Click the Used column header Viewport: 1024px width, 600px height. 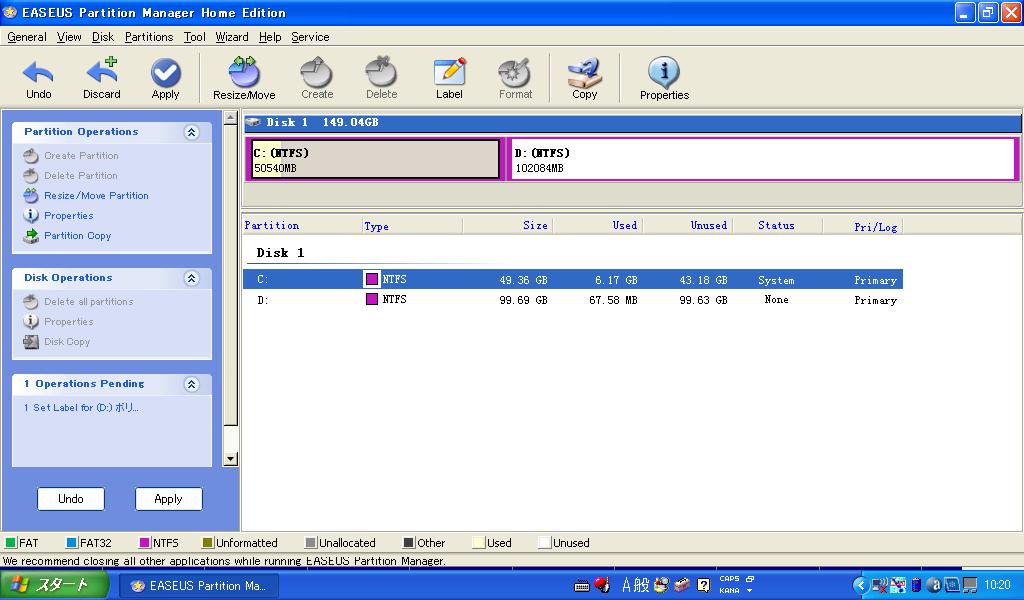click(x=598, y=225)
